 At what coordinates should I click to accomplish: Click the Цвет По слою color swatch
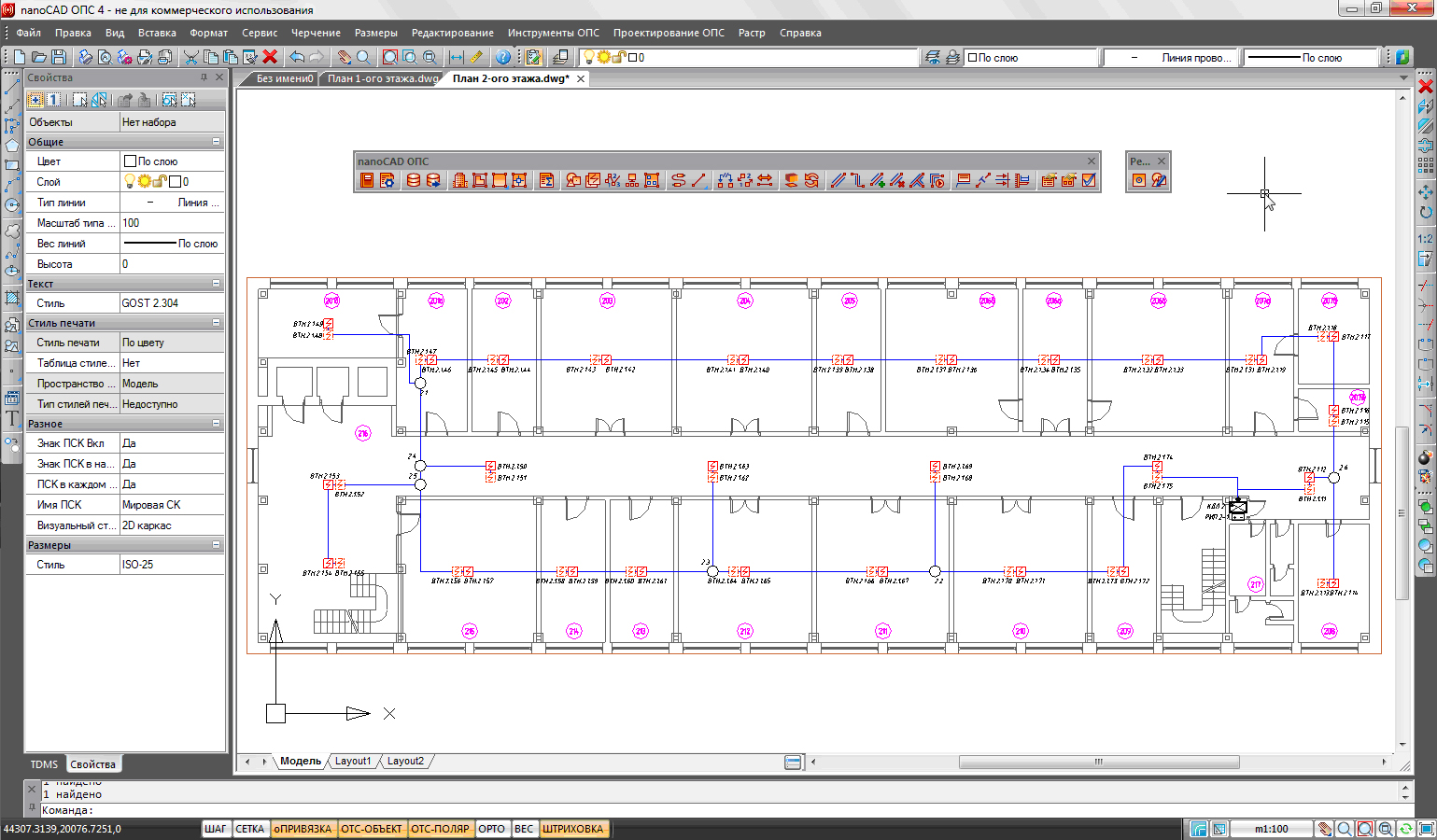coord(131,161)
